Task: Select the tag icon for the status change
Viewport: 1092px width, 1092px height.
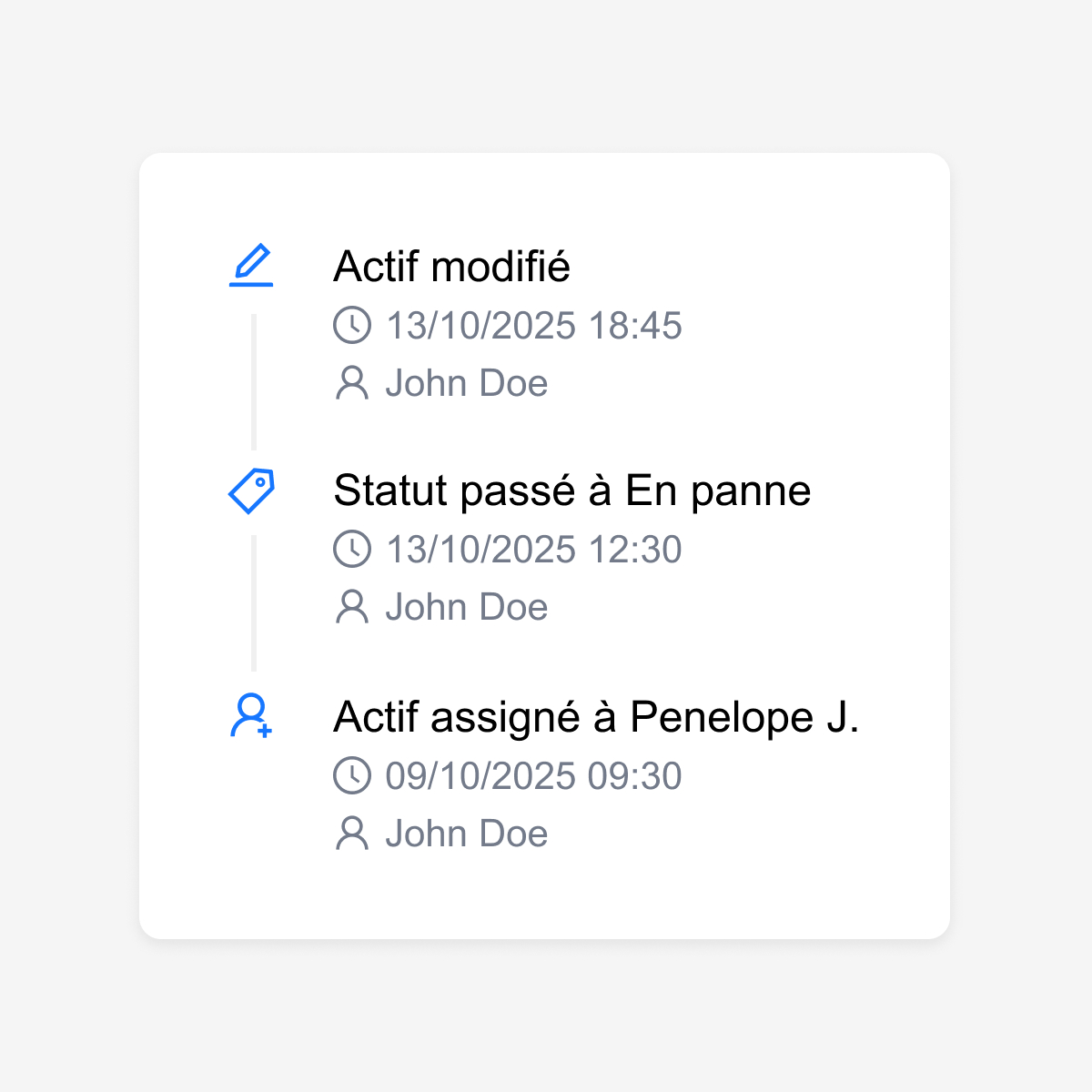Action: (250, 490)
